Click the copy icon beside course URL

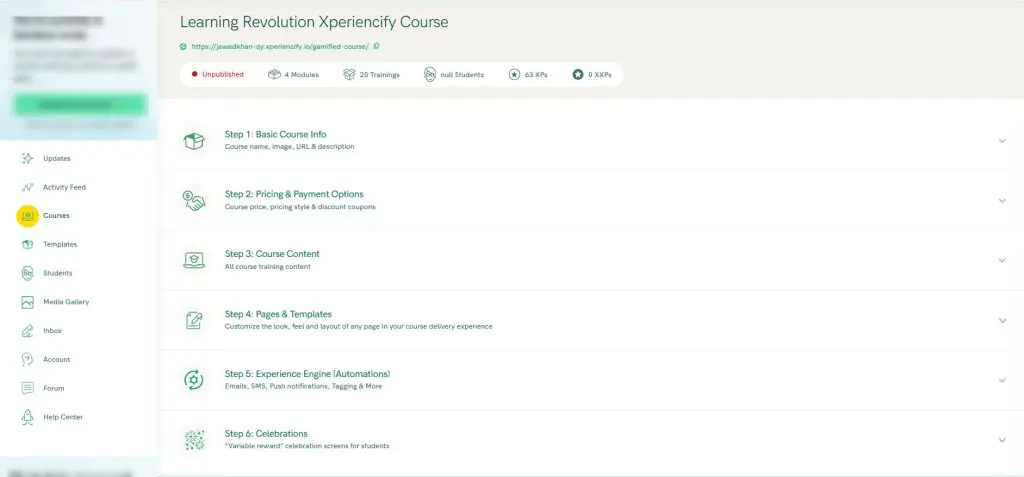pos(376,46)
